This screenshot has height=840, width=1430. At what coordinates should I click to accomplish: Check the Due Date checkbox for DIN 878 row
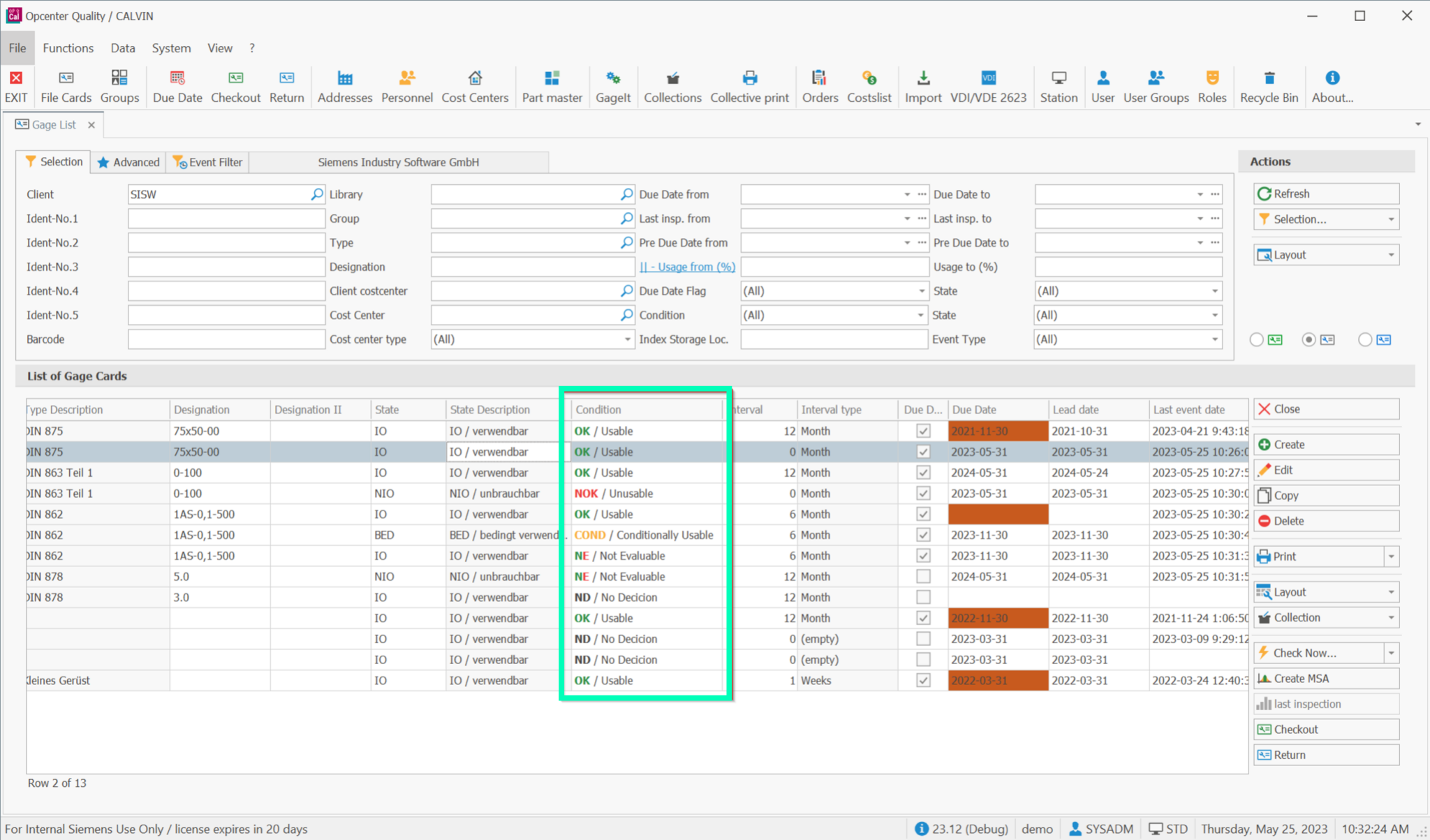[923, 576]
